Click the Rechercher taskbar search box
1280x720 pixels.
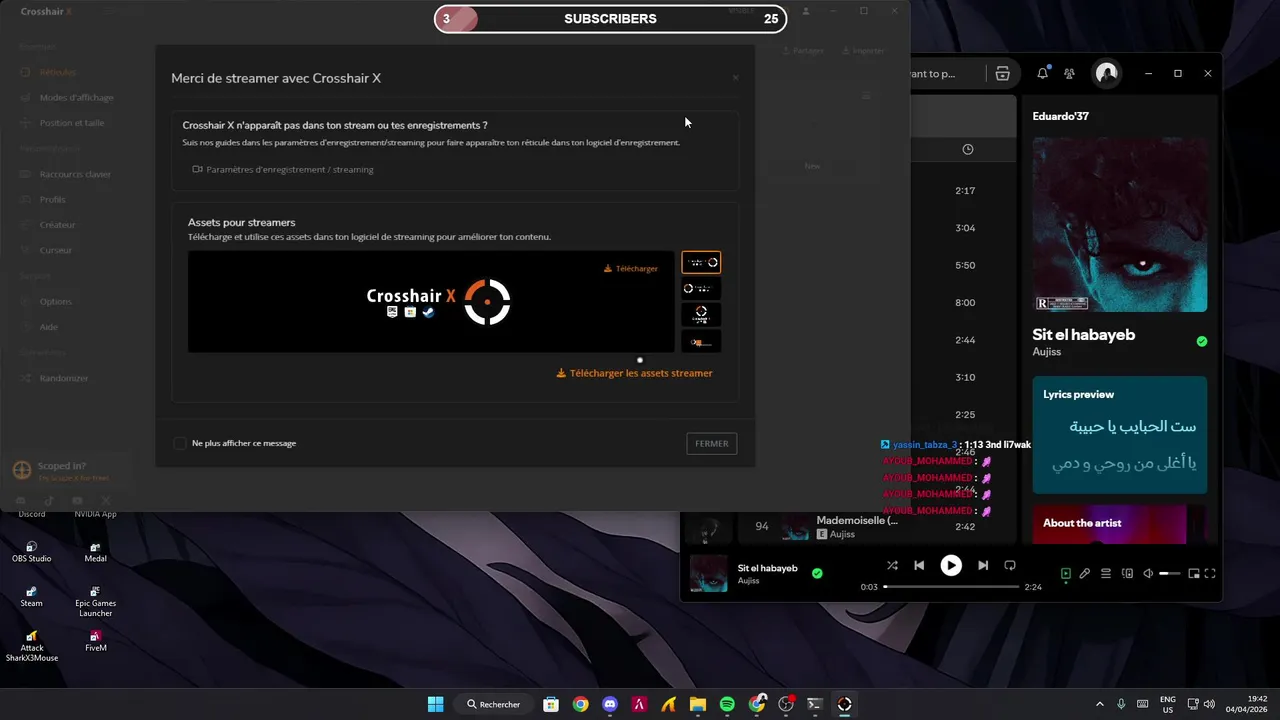click(x=493, y=704)
